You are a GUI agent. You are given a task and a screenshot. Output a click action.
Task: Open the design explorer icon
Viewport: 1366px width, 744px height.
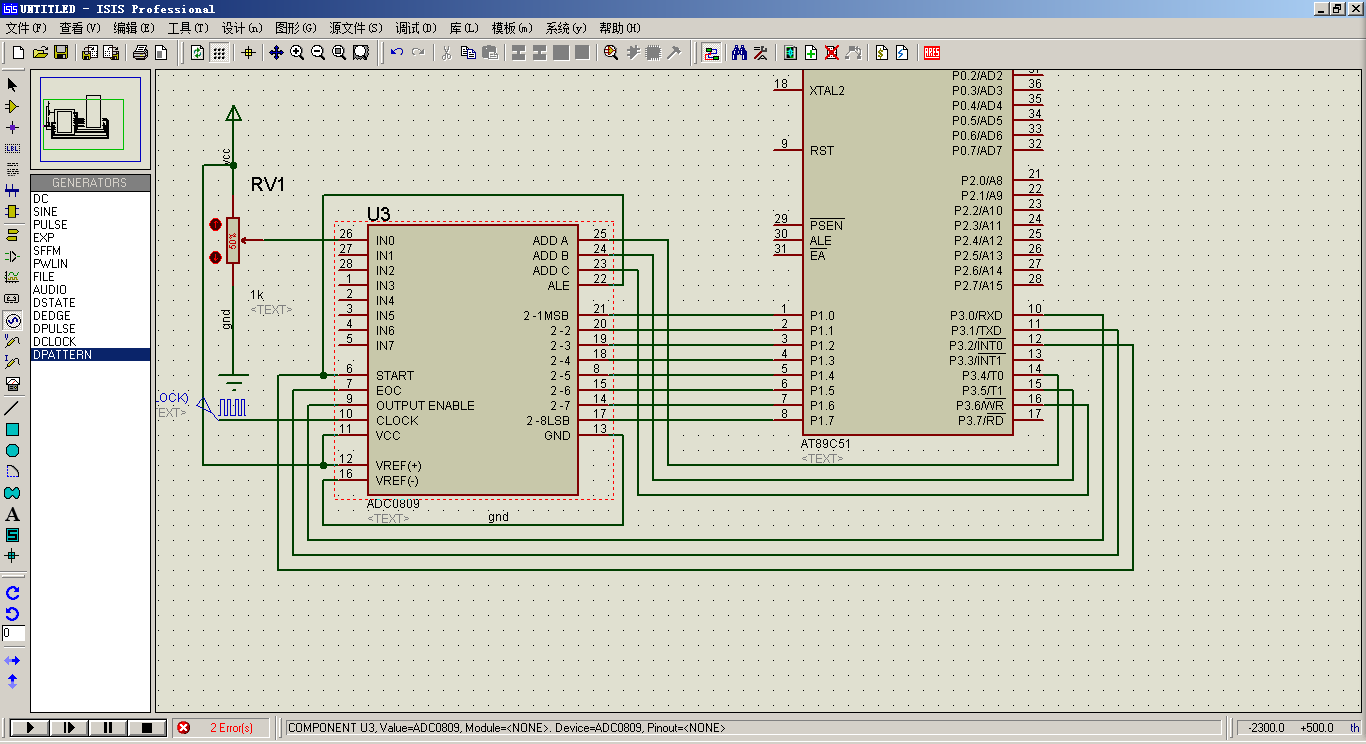[x=790, y=53]
